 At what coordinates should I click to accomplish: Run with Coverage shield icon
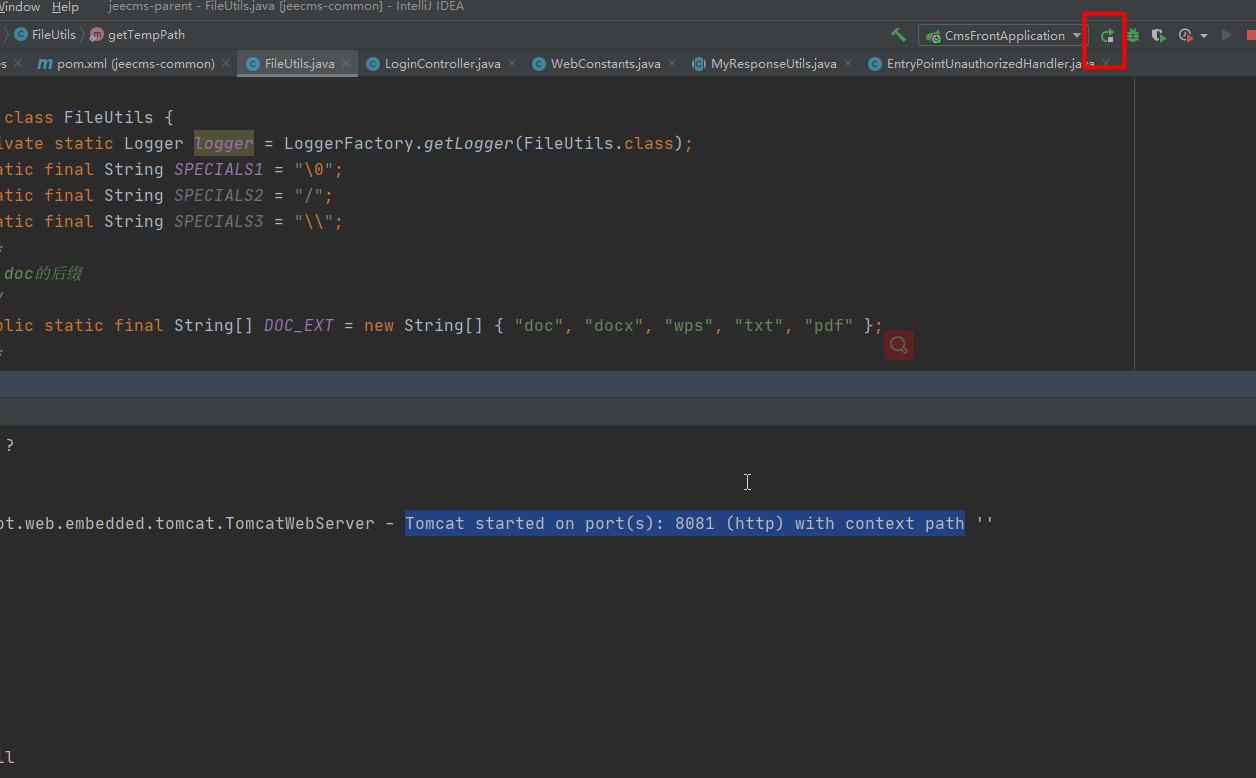tap(1158, 36)
